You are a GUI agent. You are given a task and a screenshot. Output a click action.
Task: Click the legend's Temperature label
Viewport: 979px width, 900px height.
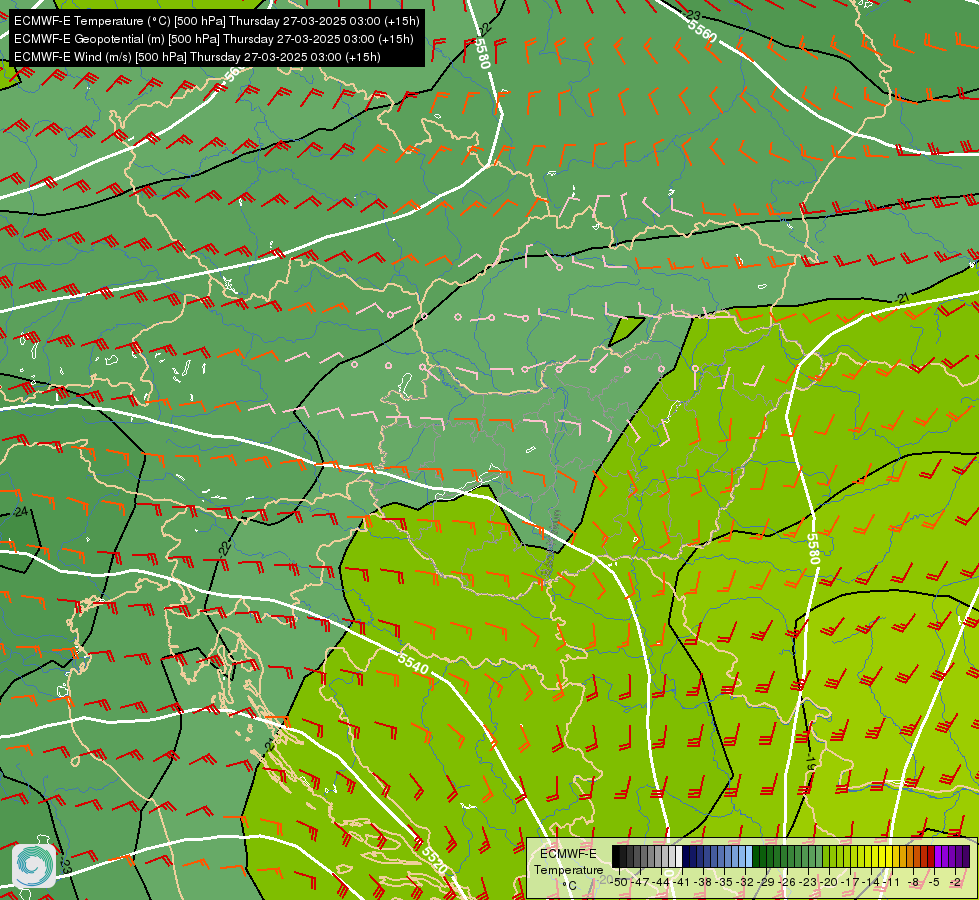[569, 869]
